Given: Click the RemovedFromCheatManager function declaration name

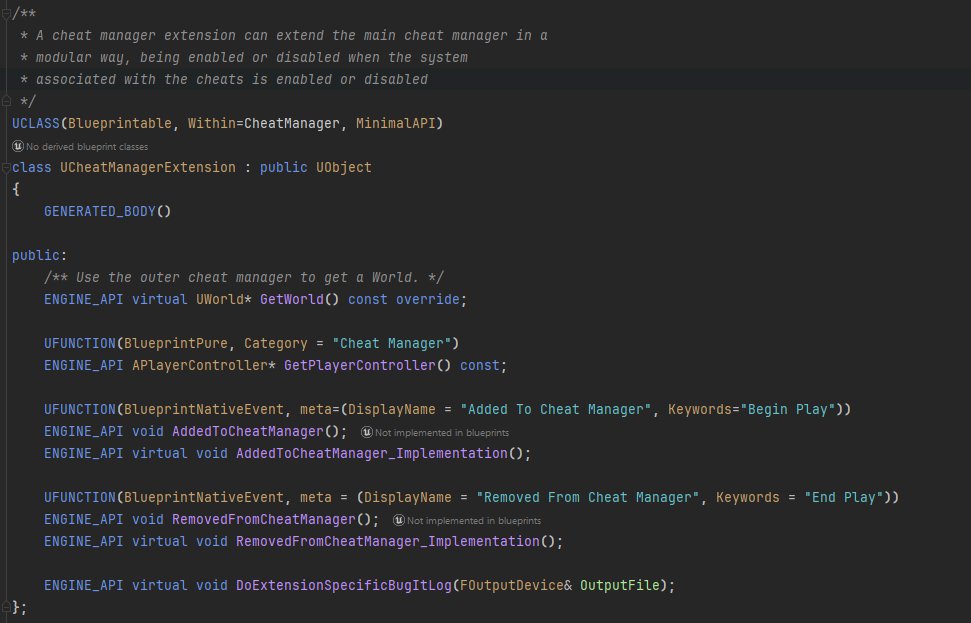Looking at the screenshot, I should coord(264,519).
